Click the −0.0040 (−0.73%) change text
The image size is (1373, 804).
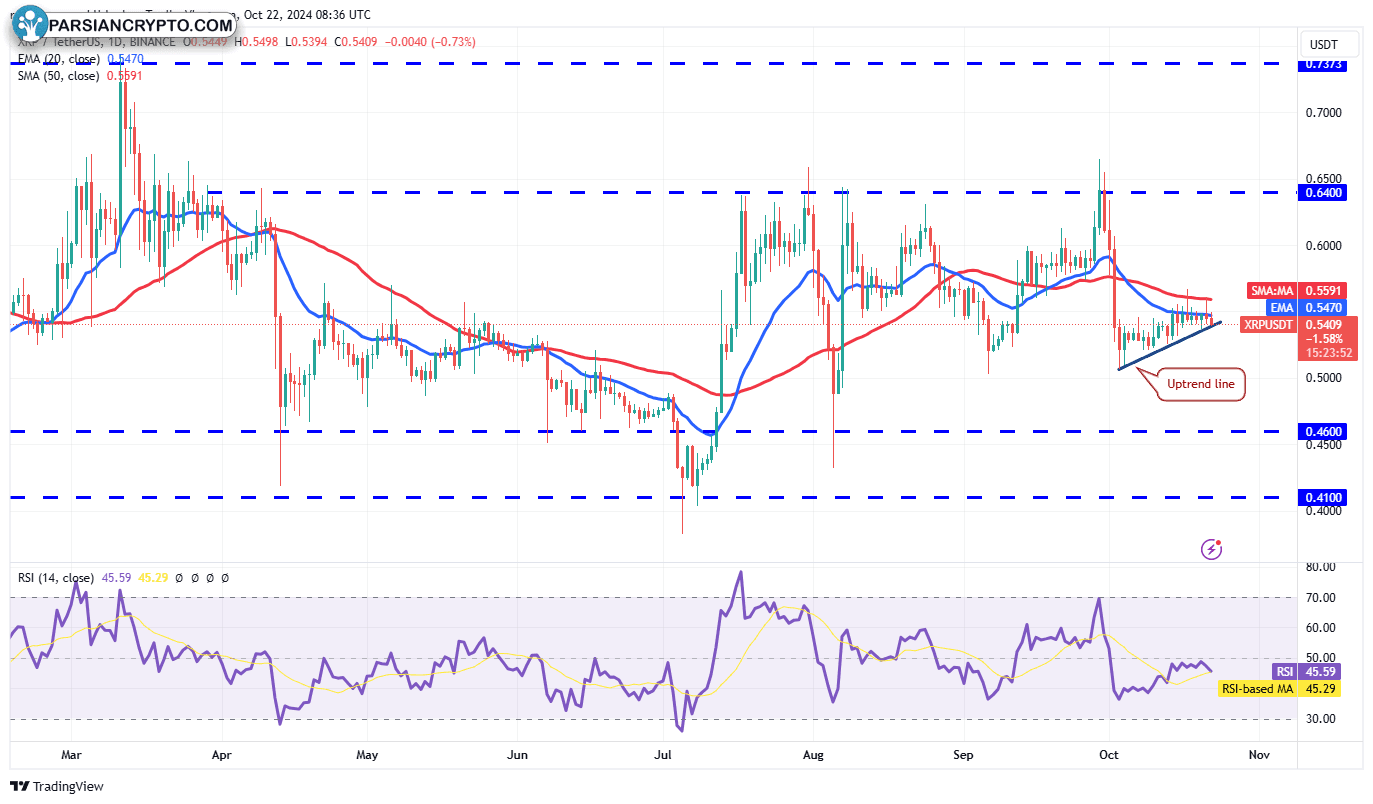(x=431, y=42)
